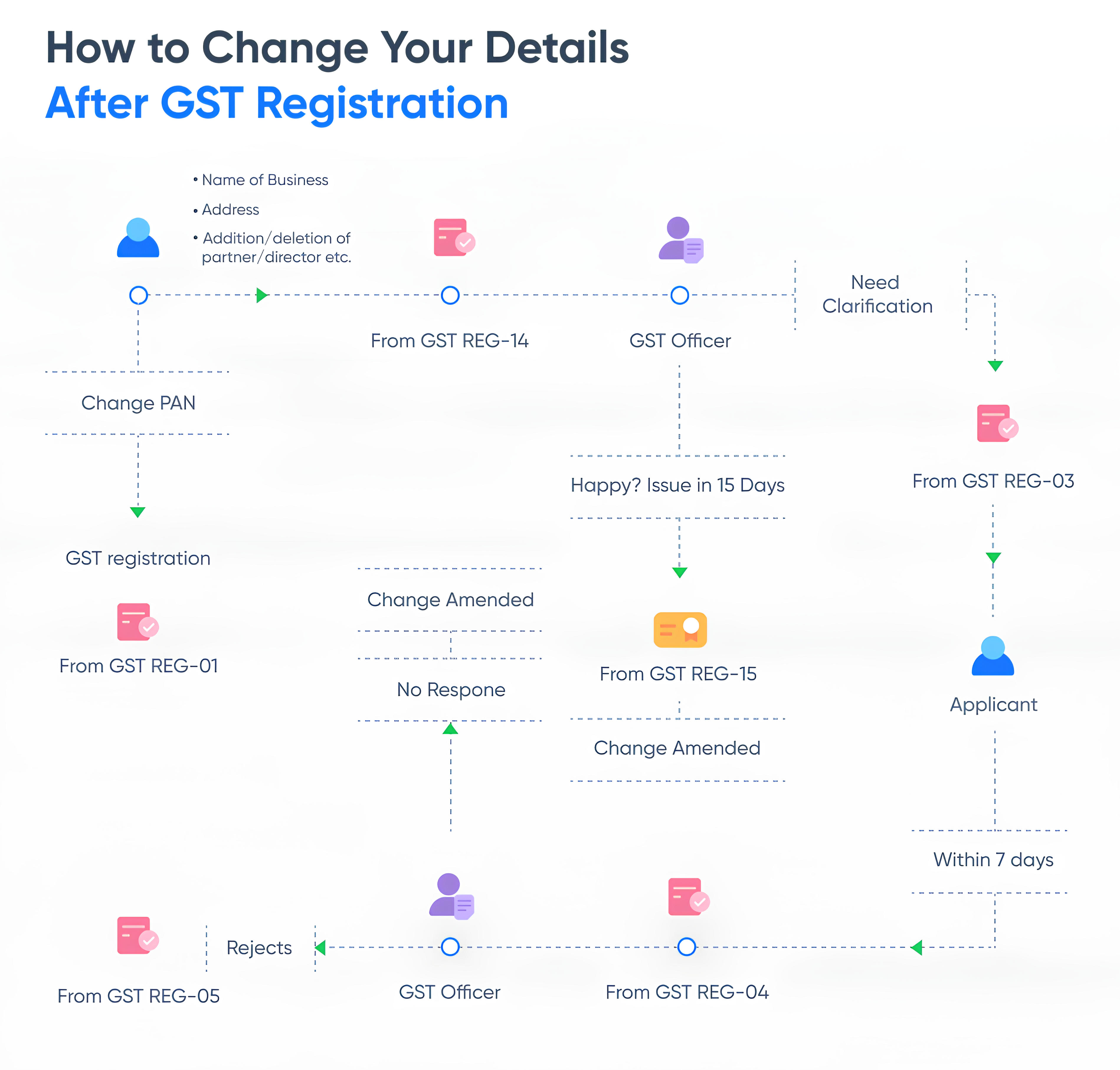This screenshot has height=1070, width=1120.
Task: Click the pink form icon above GST REG-05
Action: point(137,936)
